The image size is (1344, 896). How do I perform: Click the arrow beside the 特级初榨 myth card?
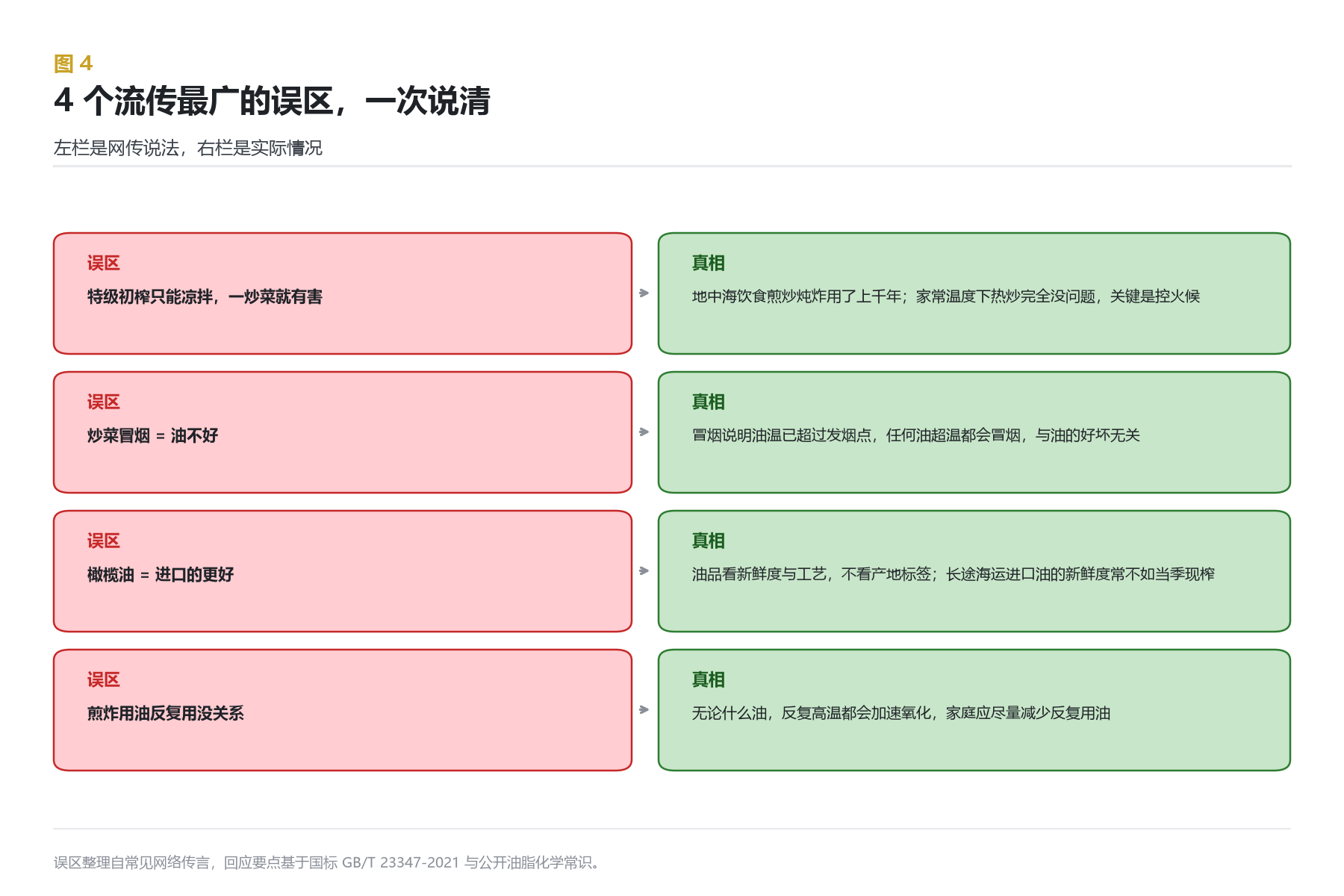[x=644, y=293]
